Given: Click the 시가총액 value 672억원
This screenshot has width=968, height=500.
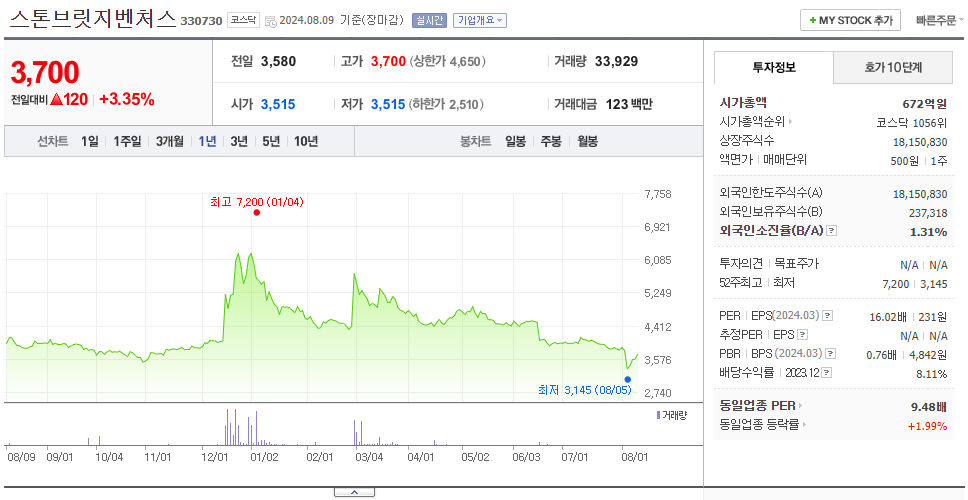Looking at the screenshot, I should (925, 104).
